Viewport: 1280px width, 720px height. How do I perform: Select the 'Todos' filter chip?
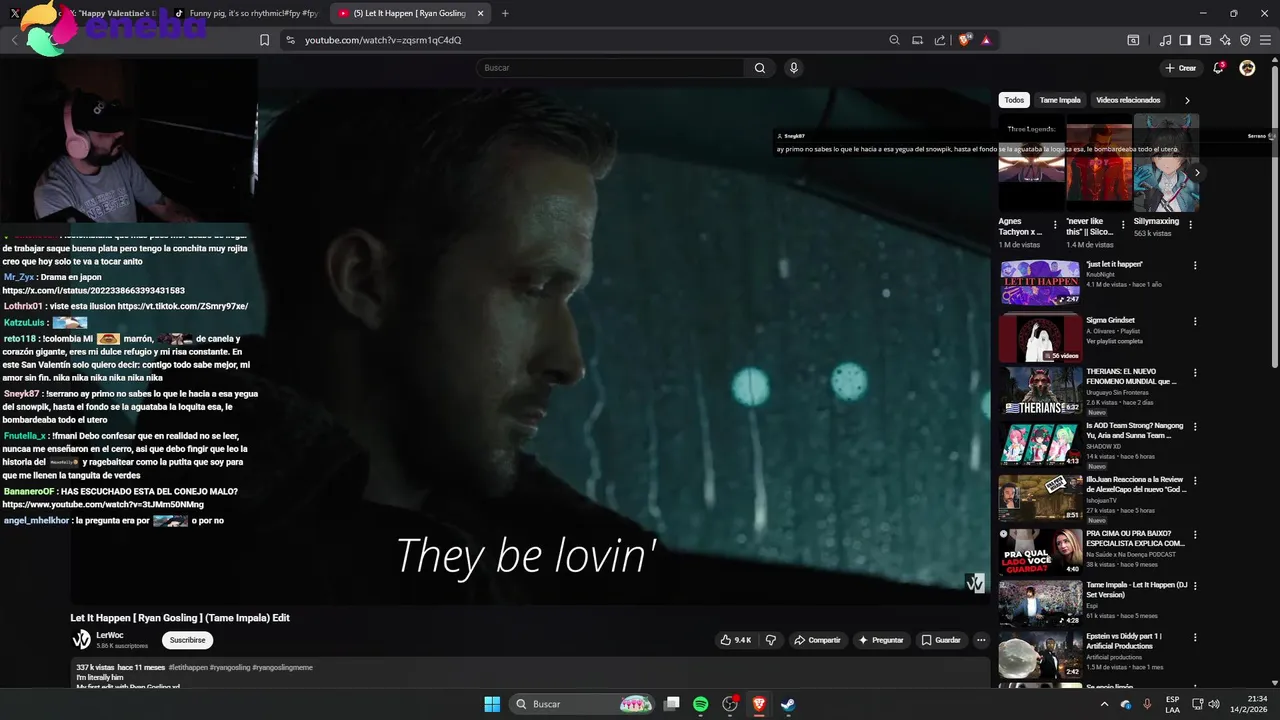pos(1014,100)
